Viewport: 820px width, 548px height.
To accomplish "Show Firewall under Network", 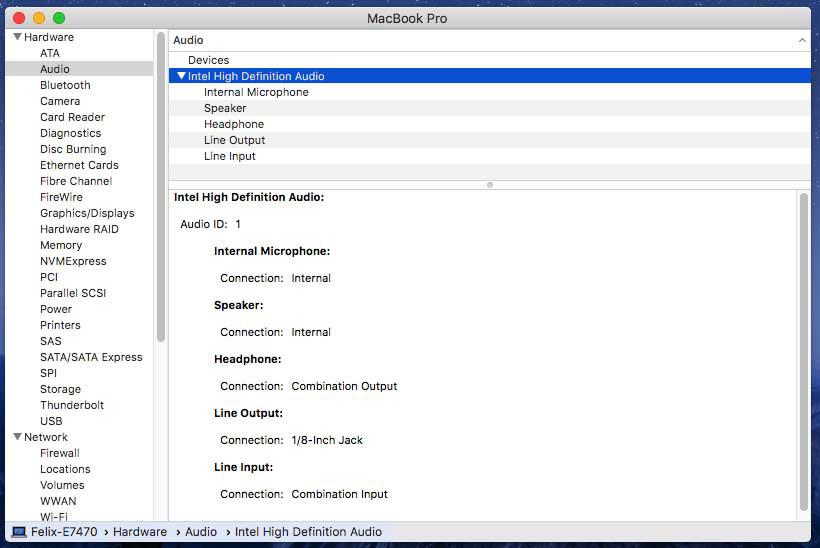I will [x=60, y=453].
